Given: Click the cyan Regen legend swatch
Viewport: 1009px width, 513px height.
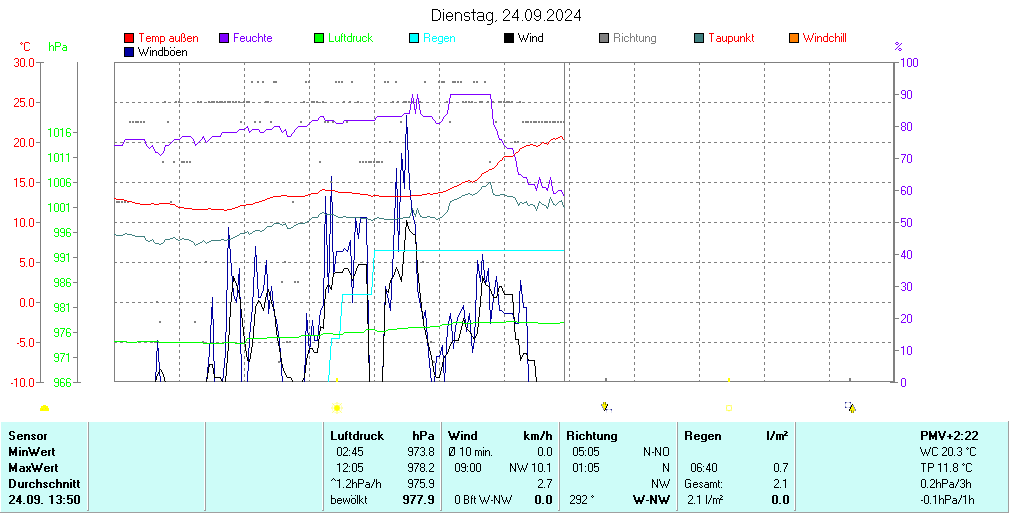Looking at the screenshot, I should 414,38.
